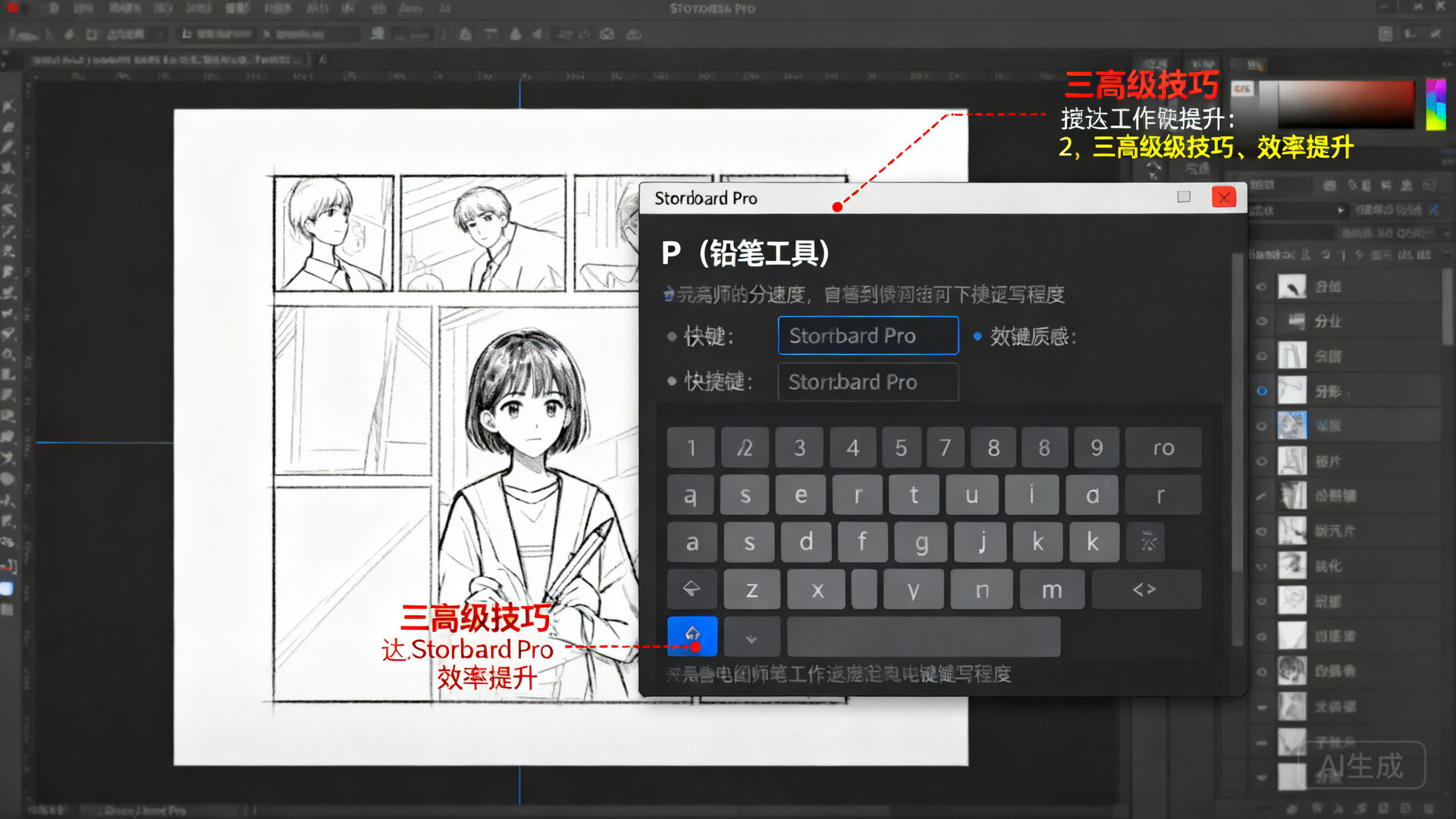Click the 'P（铅笔工具）' heading
This screenshot has width=1456, height=819.
pyautogui.click(x=745, y=253)
